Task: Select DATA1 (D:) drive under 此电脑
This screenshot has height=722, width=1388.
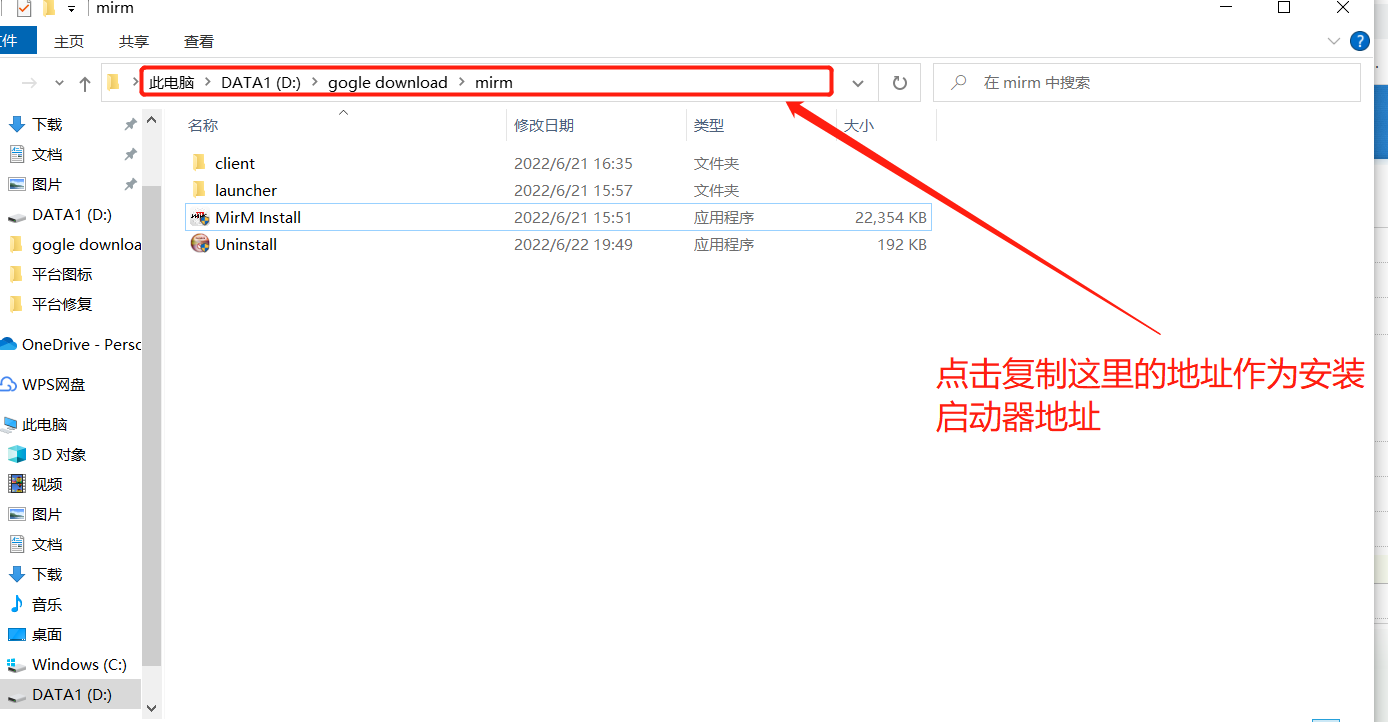Action: [71, 694]
